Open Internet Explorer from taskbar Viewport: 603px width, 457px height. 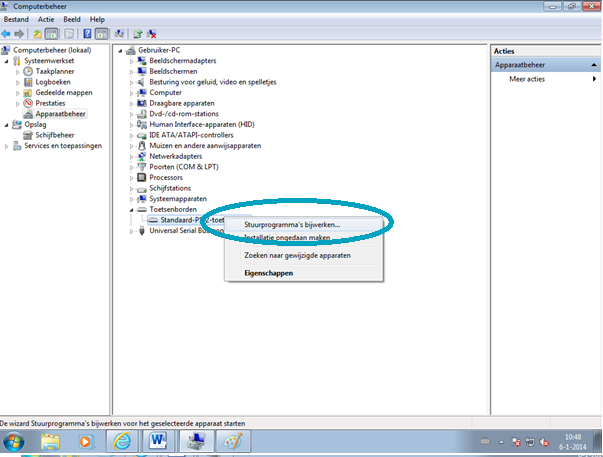click(x=122, y=441)
